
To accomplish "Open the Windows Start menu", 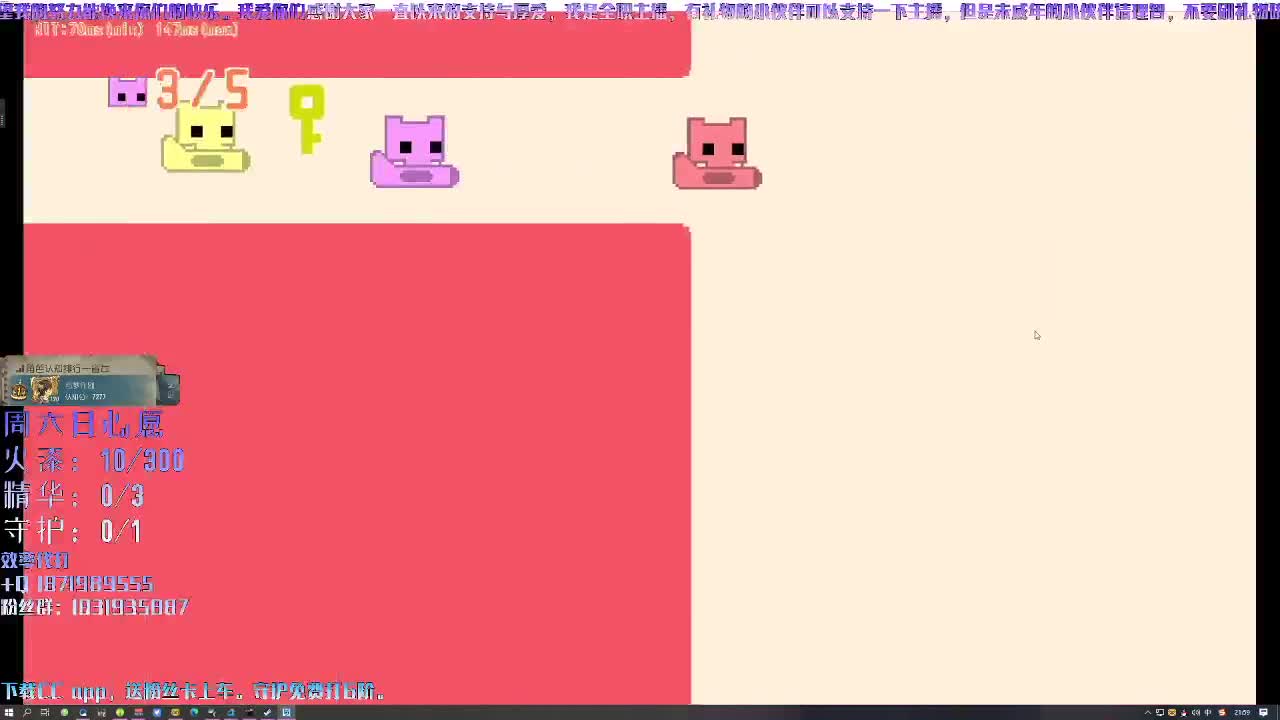I will pos(9,713).
